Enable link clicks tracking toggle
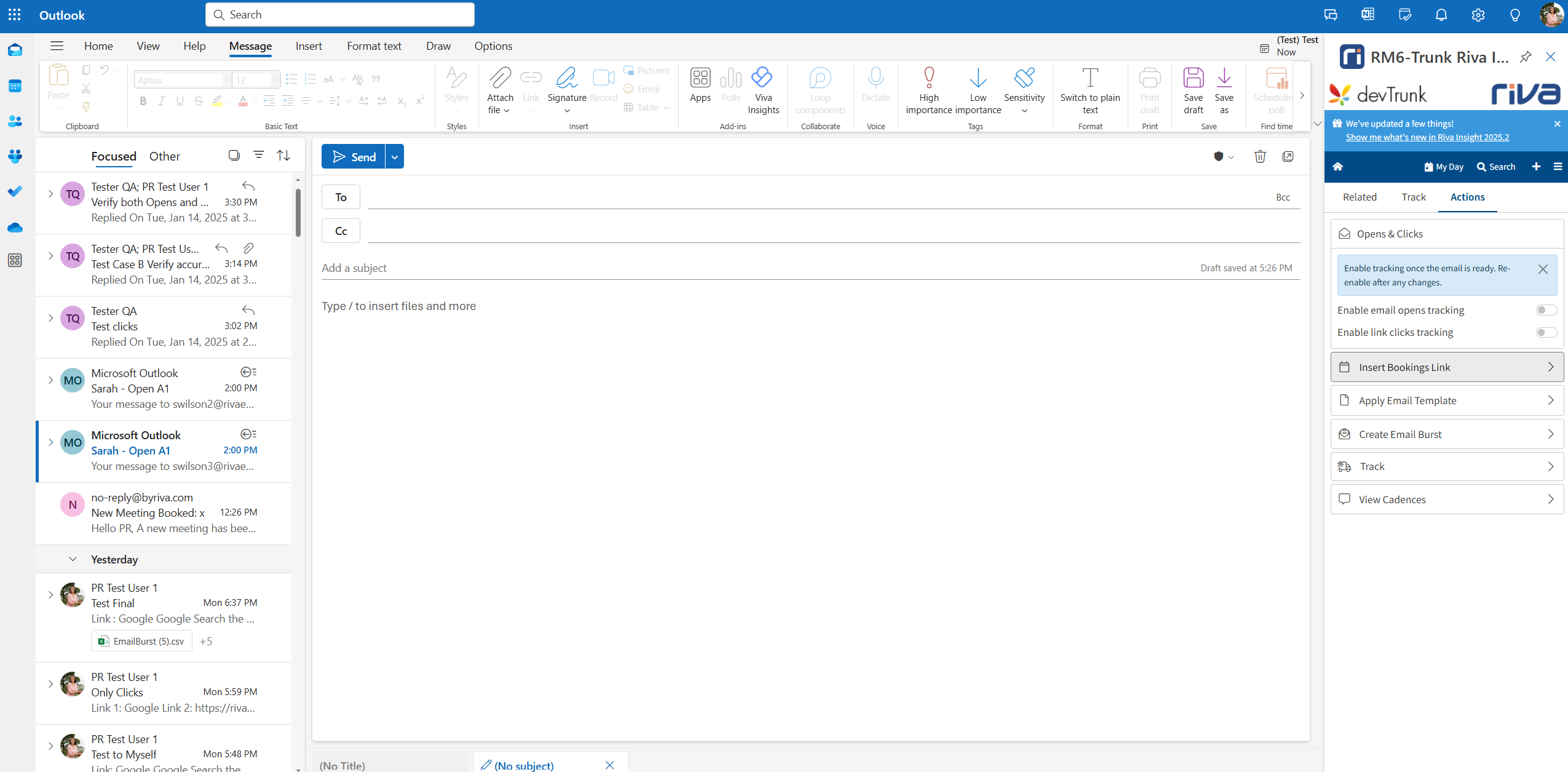This screenshot has height=772, width=1568. [x=1546, y=332]
